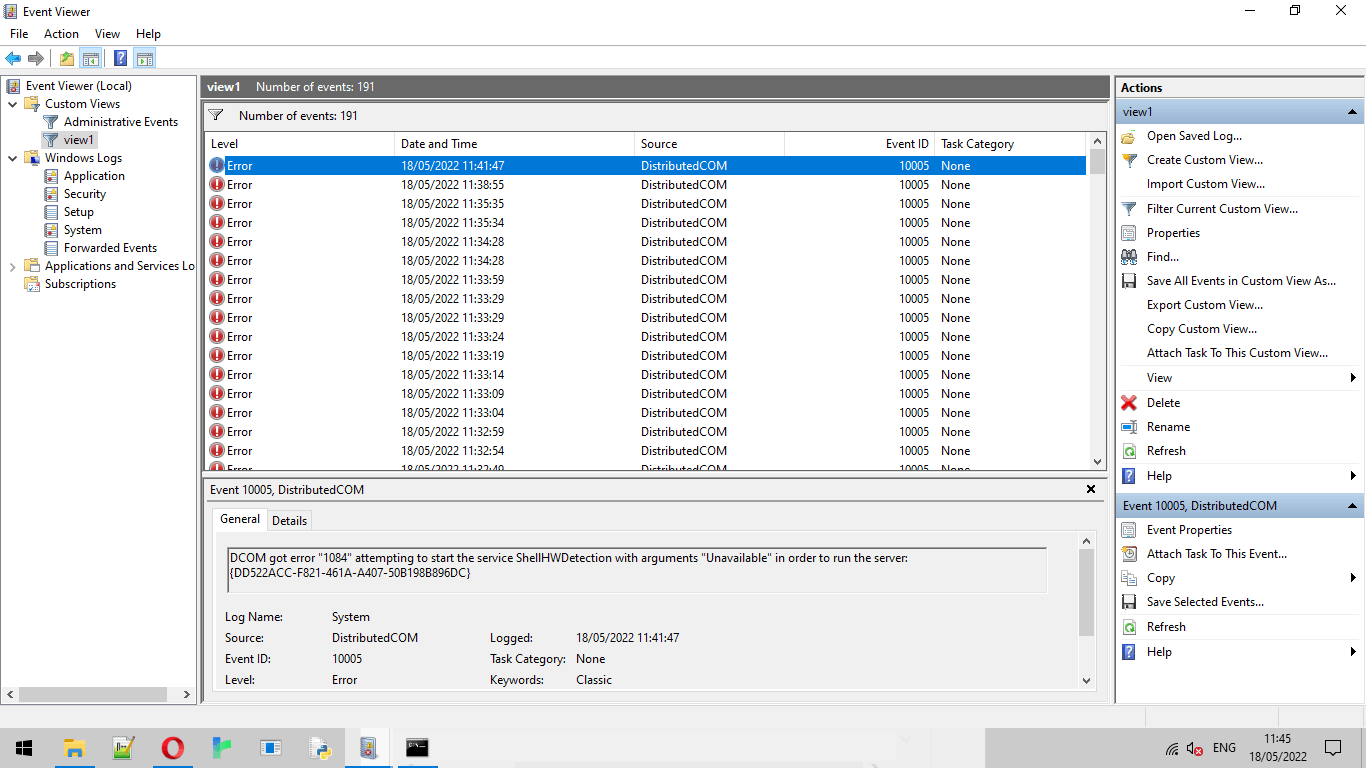Click the Find binoculars icon

[x=1129, y=257]
